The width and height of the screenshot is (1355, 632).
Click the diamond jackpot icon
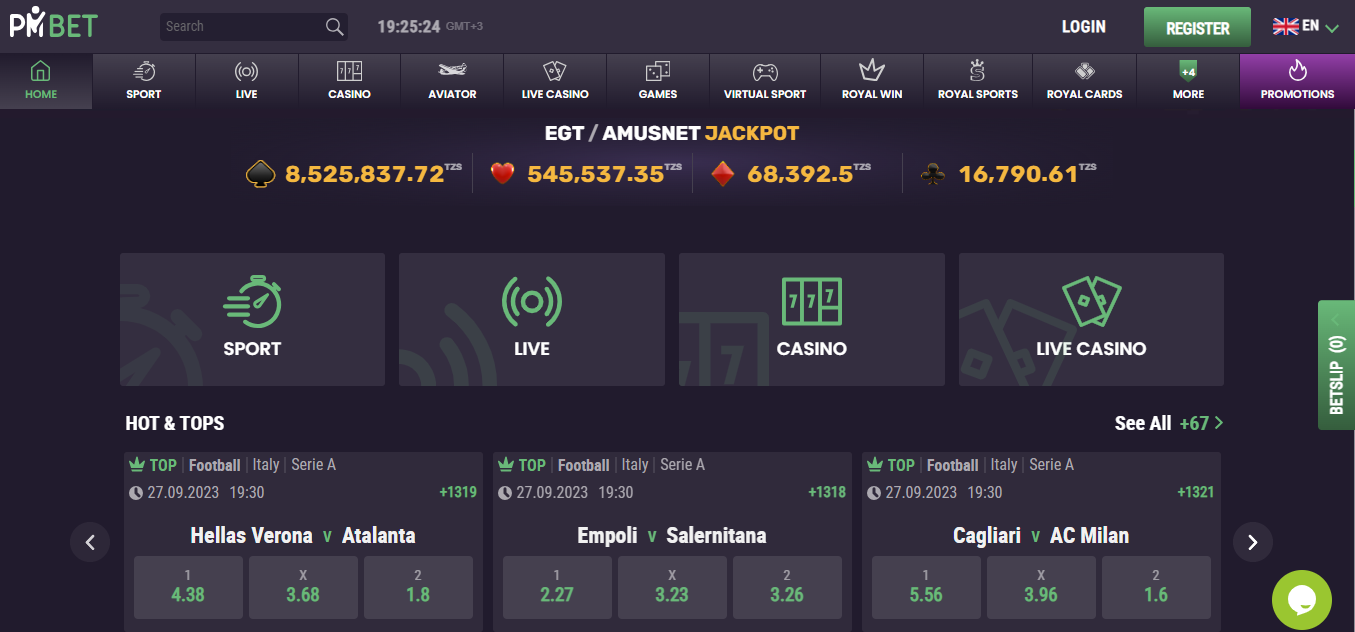723,174
